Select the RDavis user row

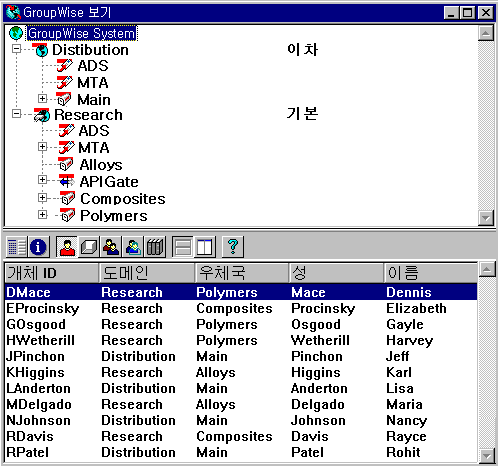241,436
